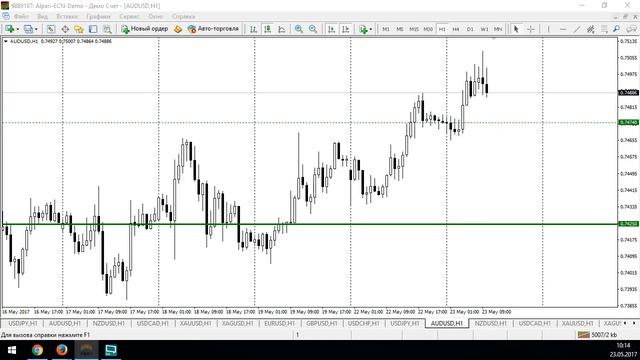This screenshot has height=360, width=640.
Task: Select the H1 timeframe
Action: click(x=442, y=29)
